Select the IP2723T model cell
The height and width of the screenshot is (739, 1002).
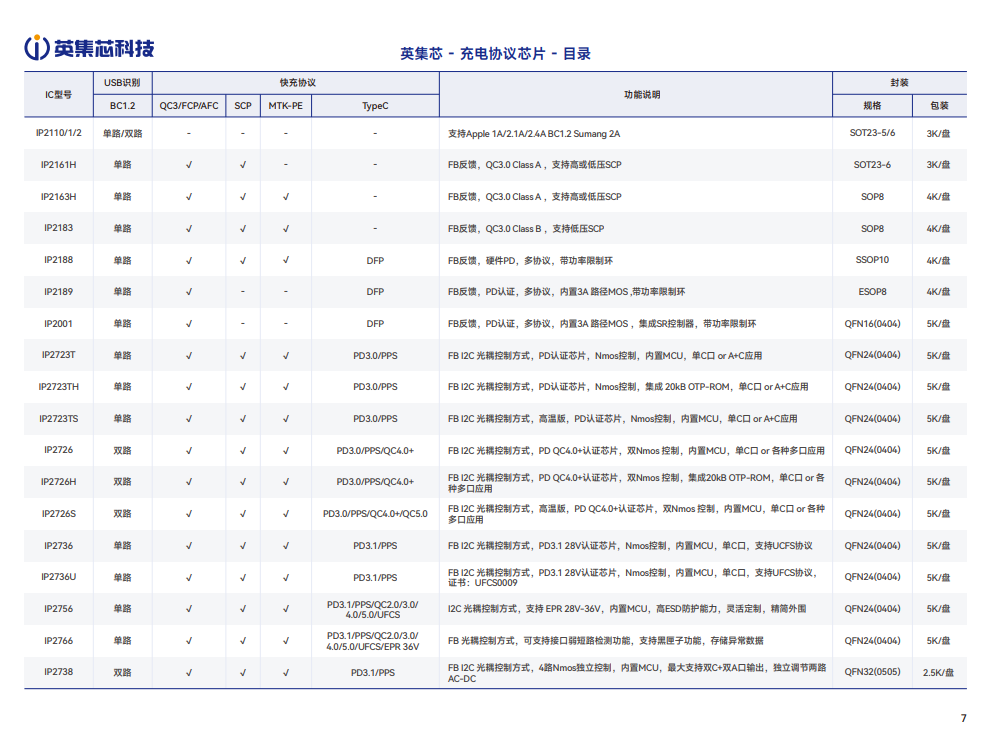click(58, 355)
